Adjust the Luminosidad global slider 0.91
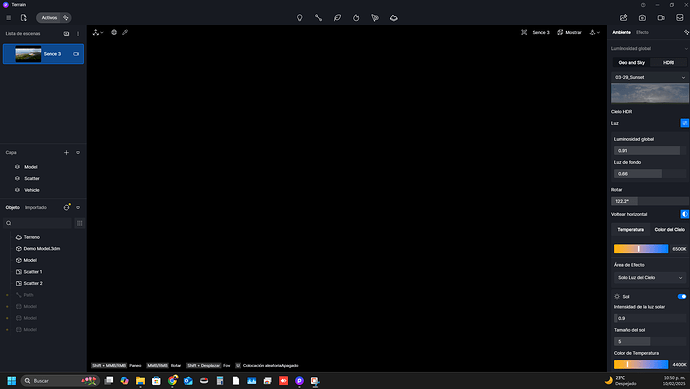The height and width of the screenshot is (389, 690). point(650,150)
